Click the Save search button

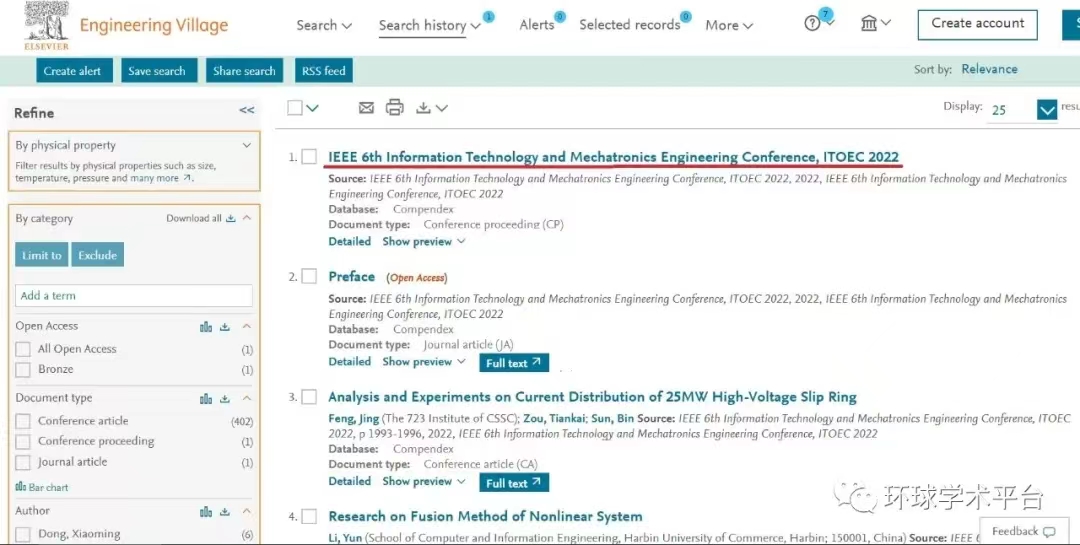pos(159,70)
